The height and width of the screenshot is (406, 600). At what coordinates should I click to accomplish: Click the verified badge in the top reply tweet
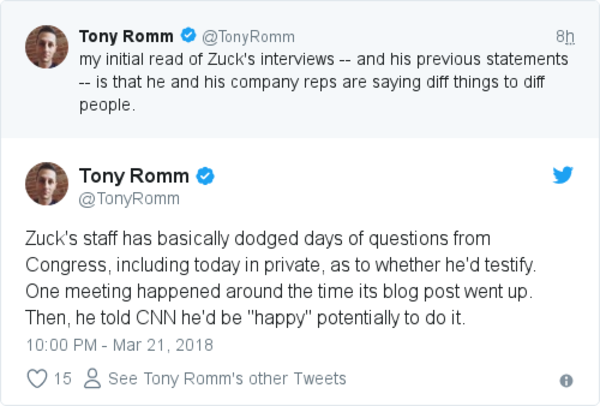click(188, 37)
